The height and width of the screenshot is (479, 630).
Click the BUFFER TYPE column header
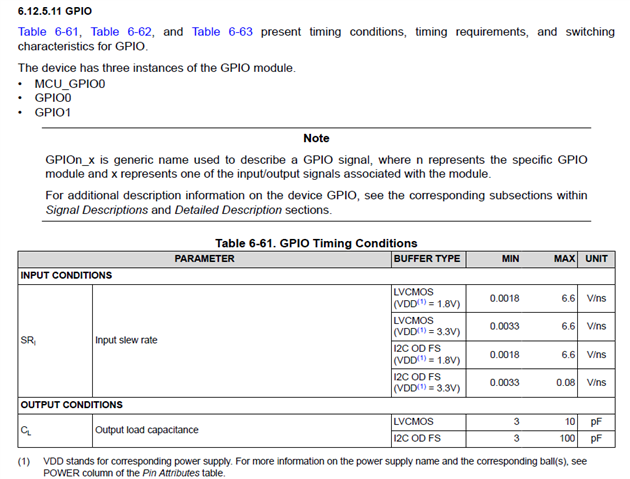[x=427, y=259]
